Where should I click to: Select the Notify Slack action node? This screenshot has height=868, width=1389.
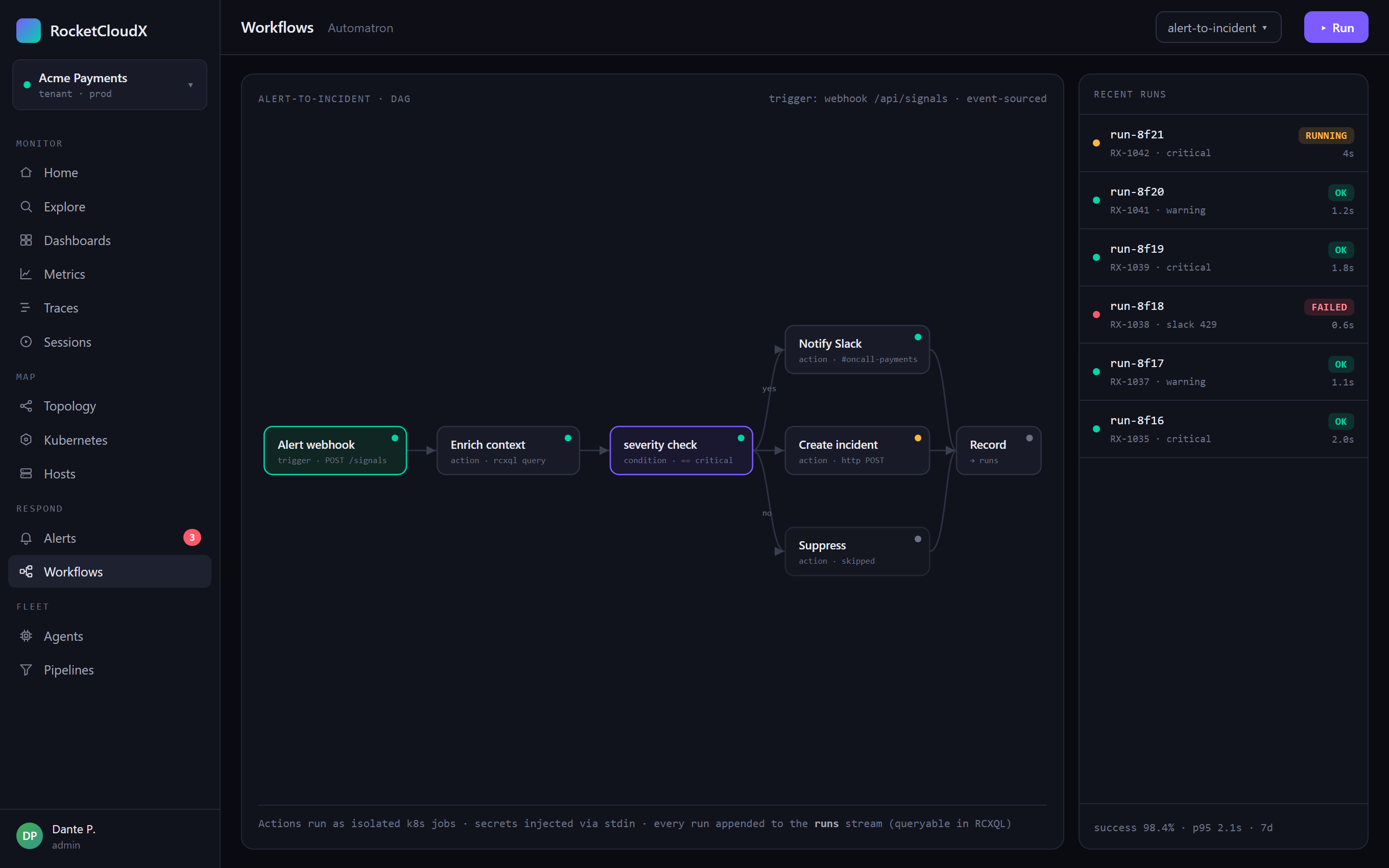(x=857, y=350)
